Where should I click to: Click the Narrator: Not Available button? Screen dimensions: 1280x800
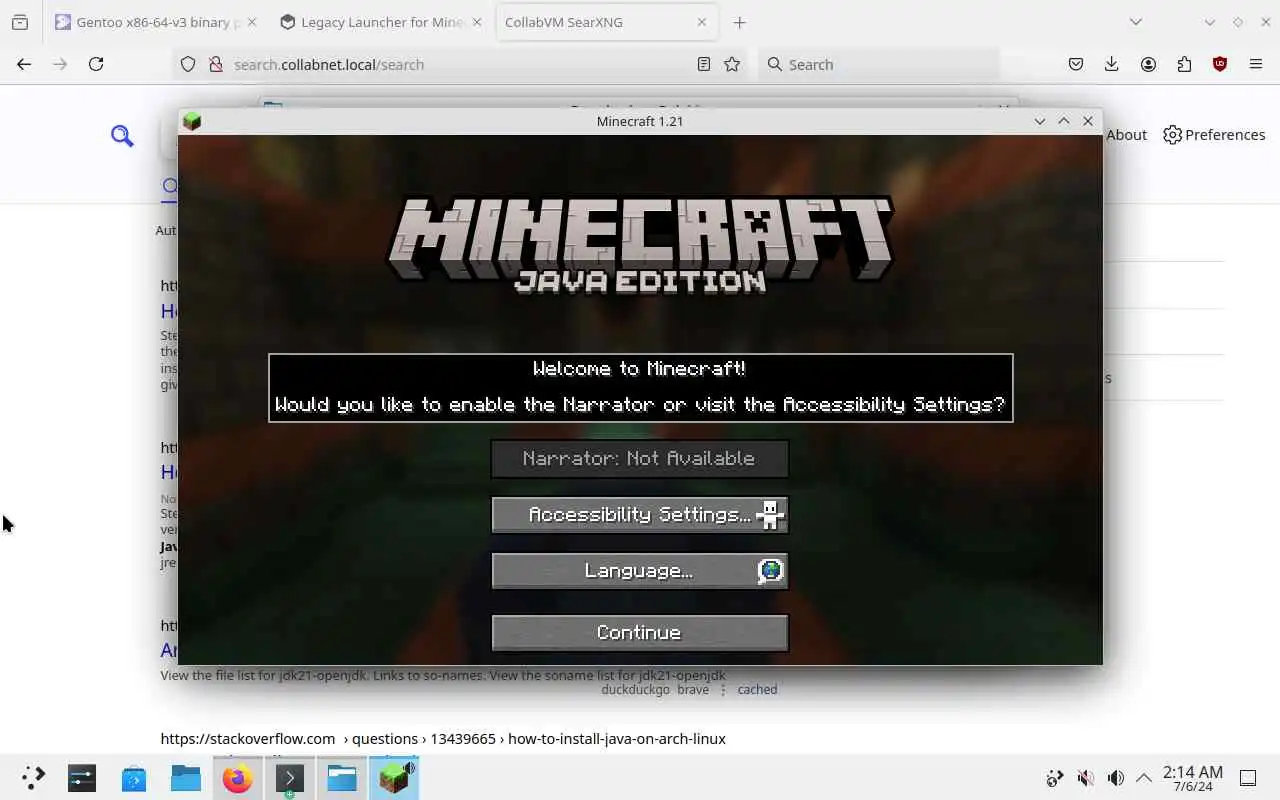click(640, 459)
